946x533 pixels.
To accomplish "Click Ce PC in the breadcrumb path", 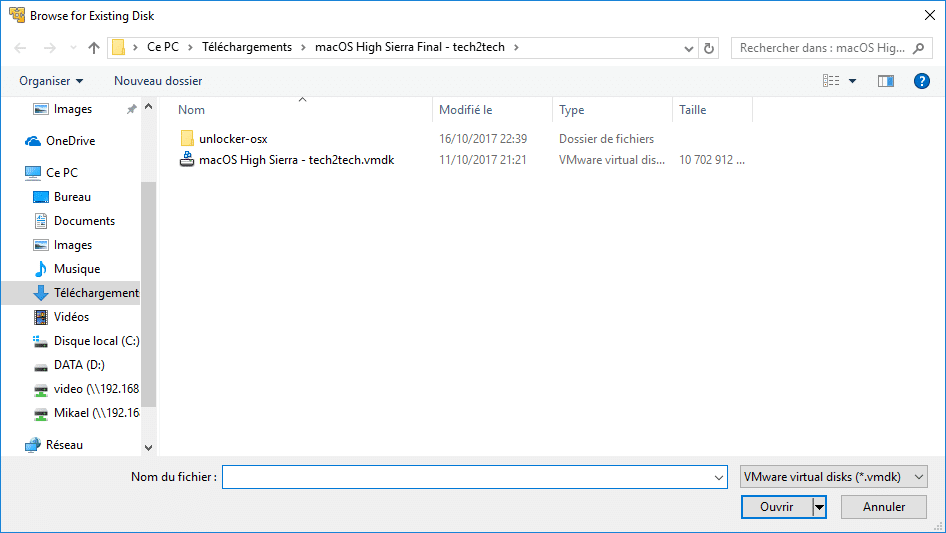I will (x=163, y=47).
